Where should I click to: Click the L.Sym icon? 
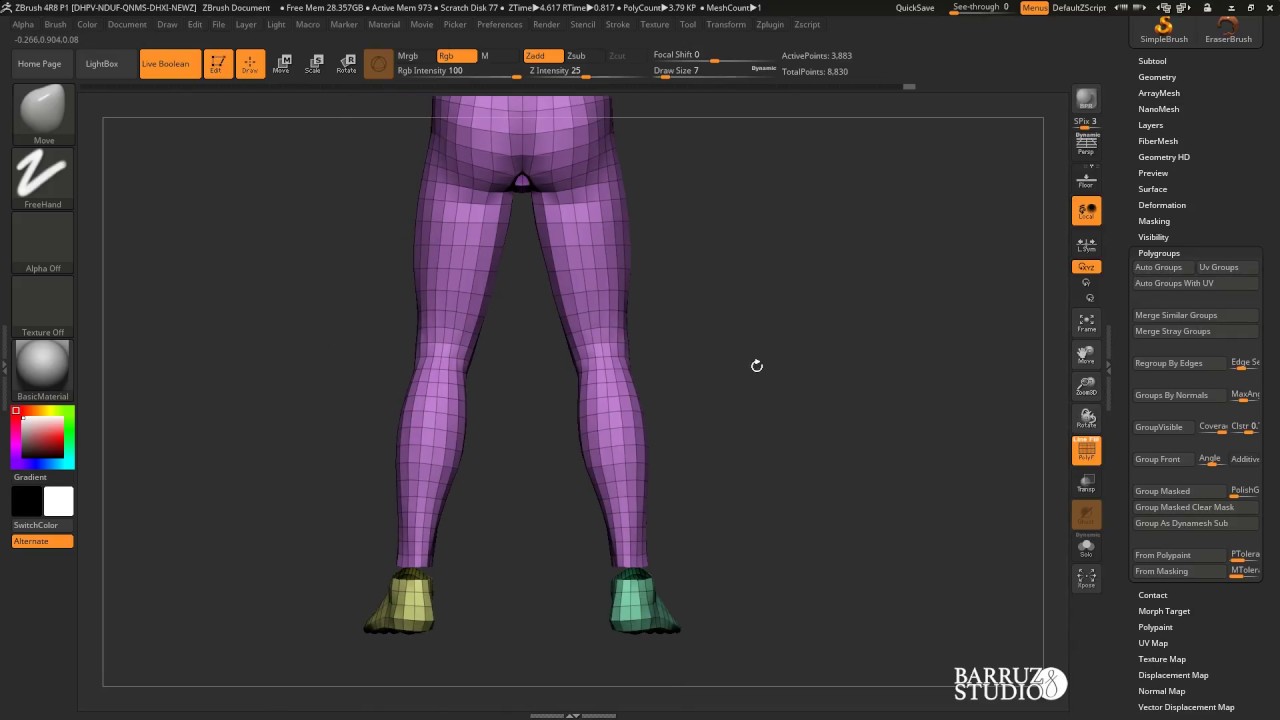click(x=1086, y=244)
